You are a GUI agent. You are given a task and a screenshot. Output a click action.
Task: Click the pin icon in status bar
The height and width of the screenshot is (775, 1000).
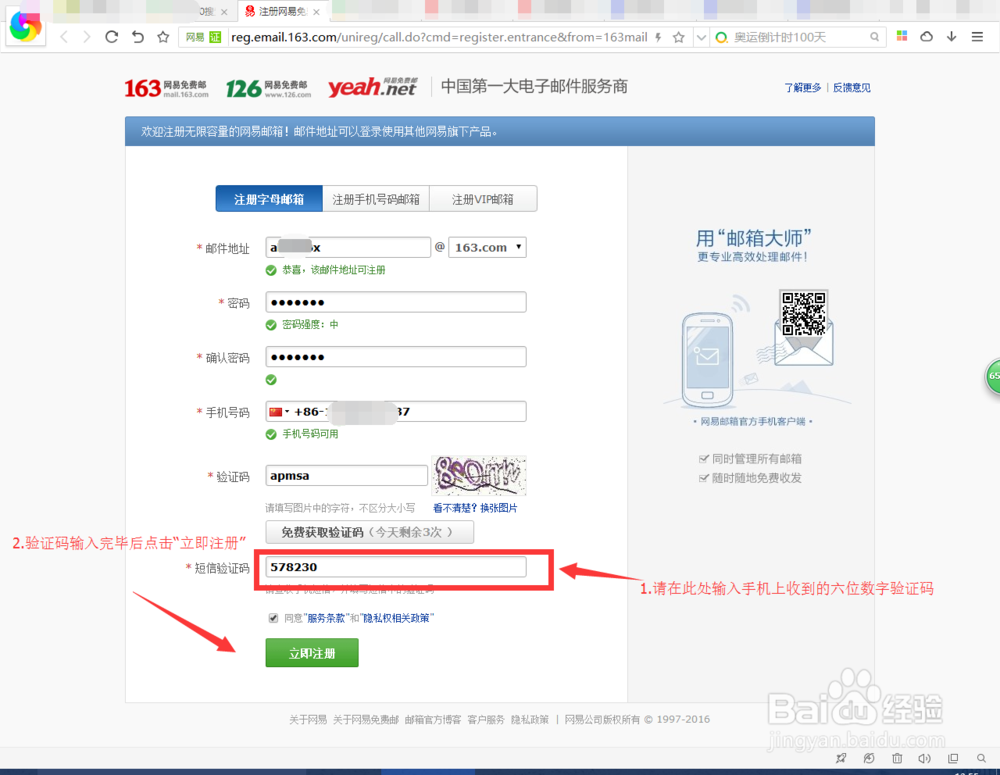tap(841, 758)
